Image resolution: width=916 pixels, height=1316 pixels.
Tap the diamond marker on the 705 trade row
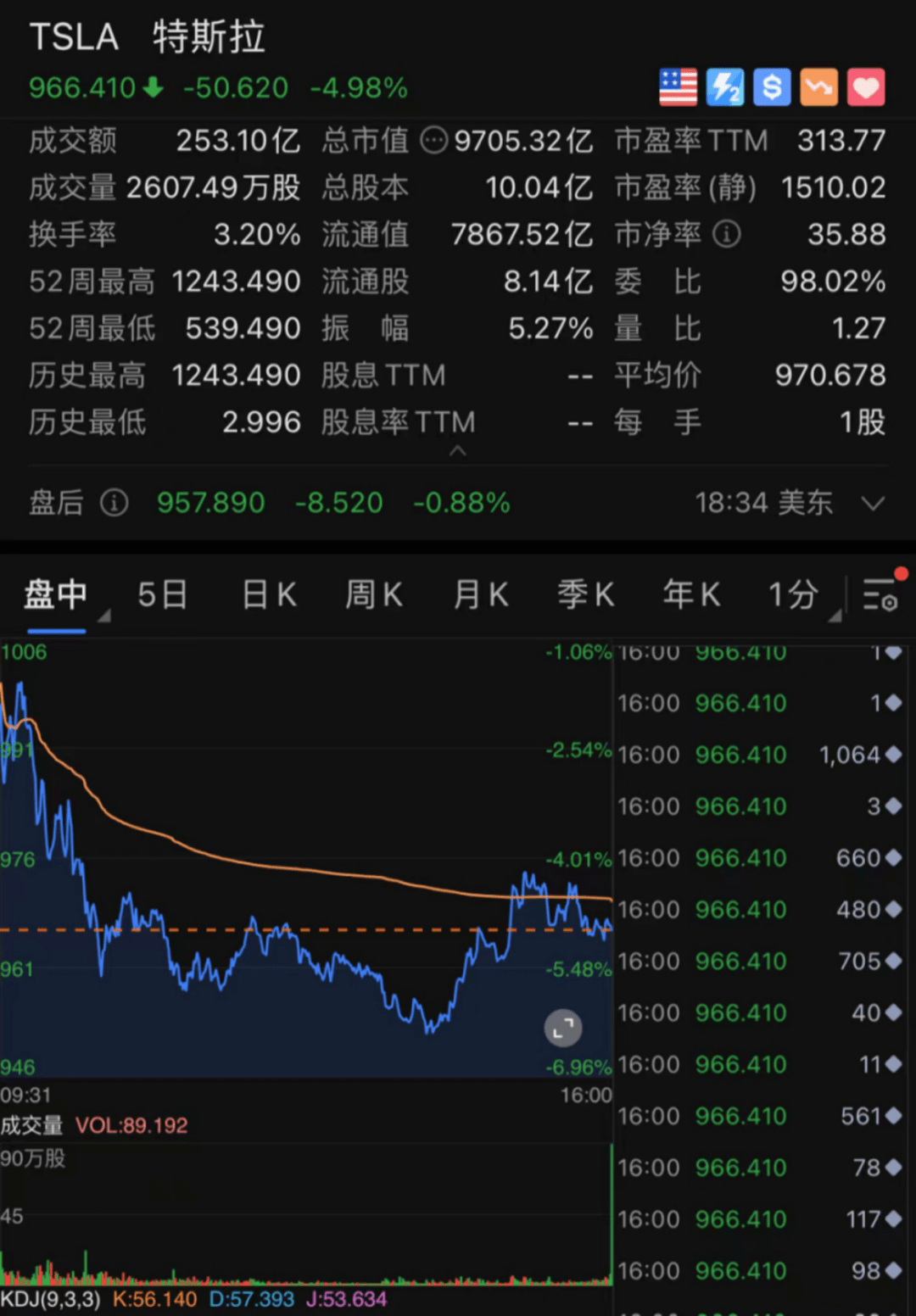(892, 962)
